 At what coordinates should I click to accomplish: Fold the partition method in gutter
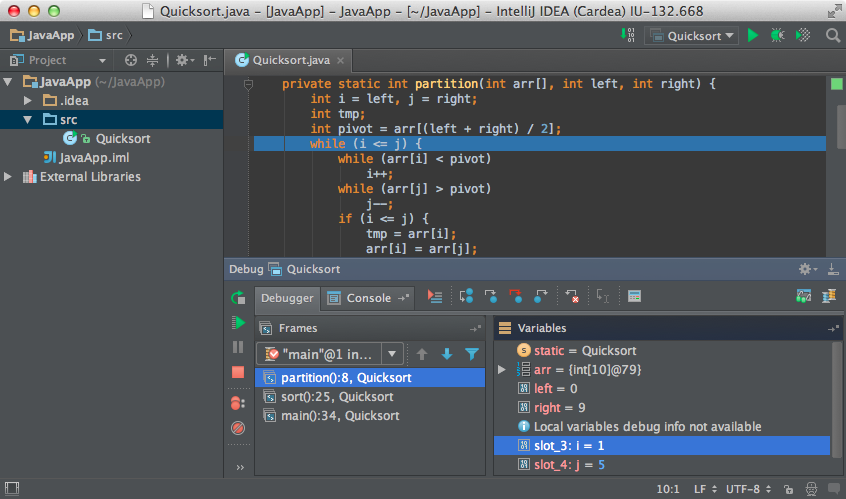248,85
